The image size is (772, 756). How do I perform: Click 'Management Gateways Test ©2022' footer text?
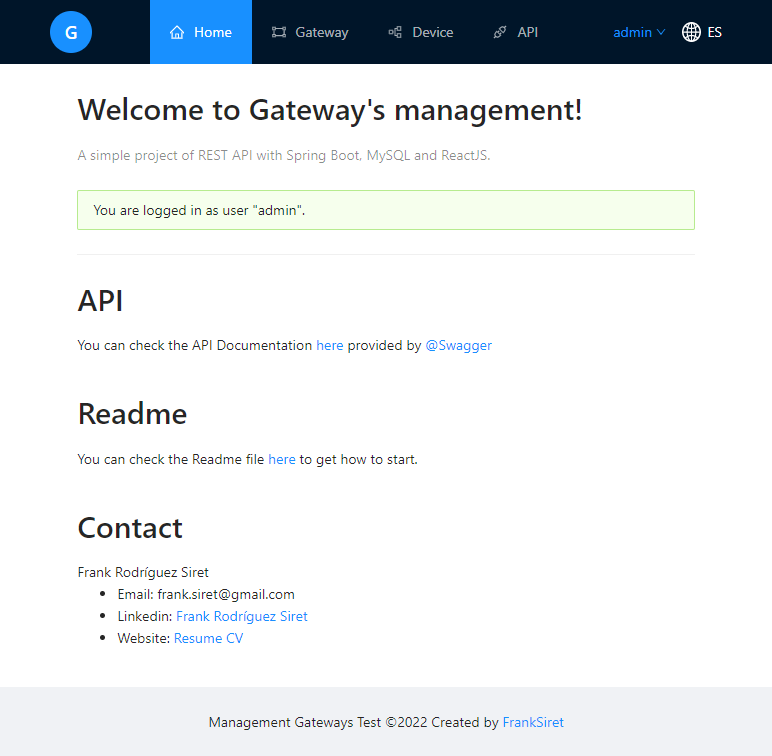point(318,722)
